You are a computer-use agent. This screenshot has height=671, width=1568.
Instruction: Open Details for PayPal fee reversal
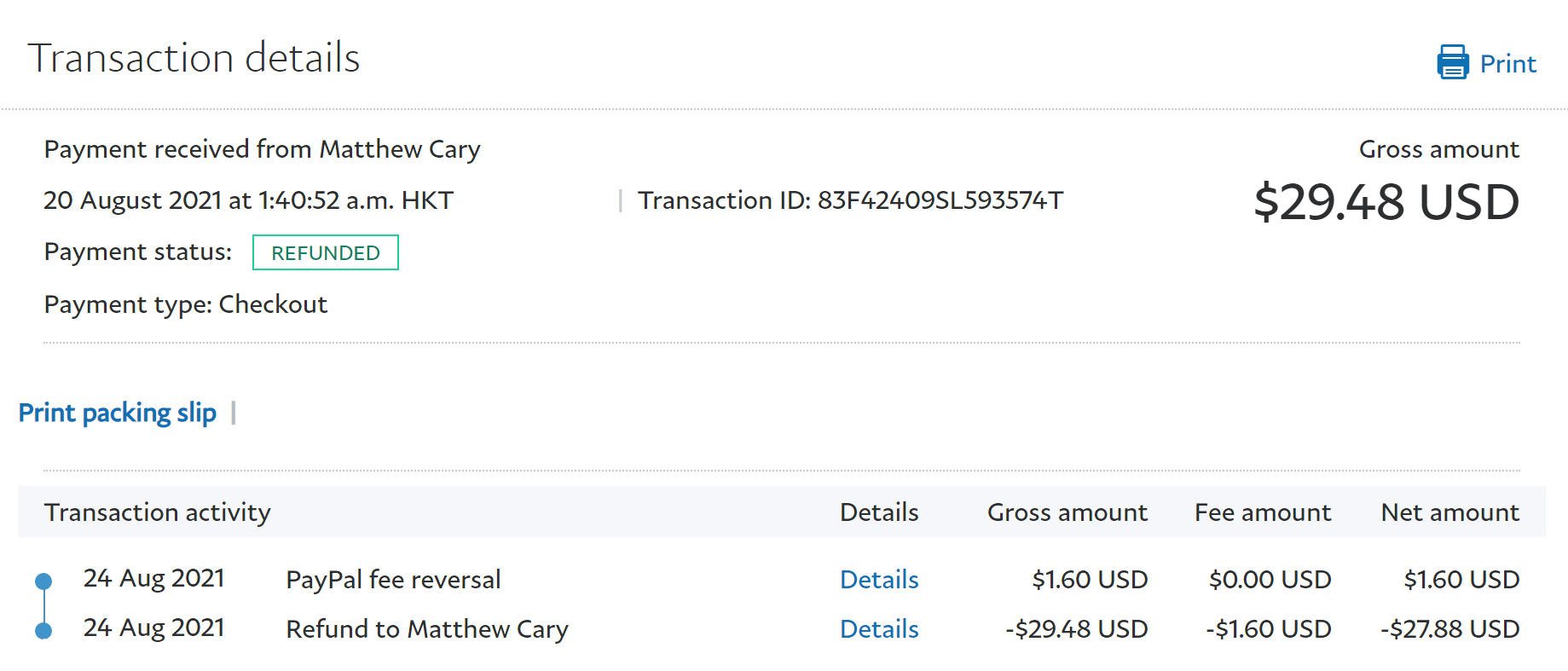pyautogui.click(x=879, y=580)
